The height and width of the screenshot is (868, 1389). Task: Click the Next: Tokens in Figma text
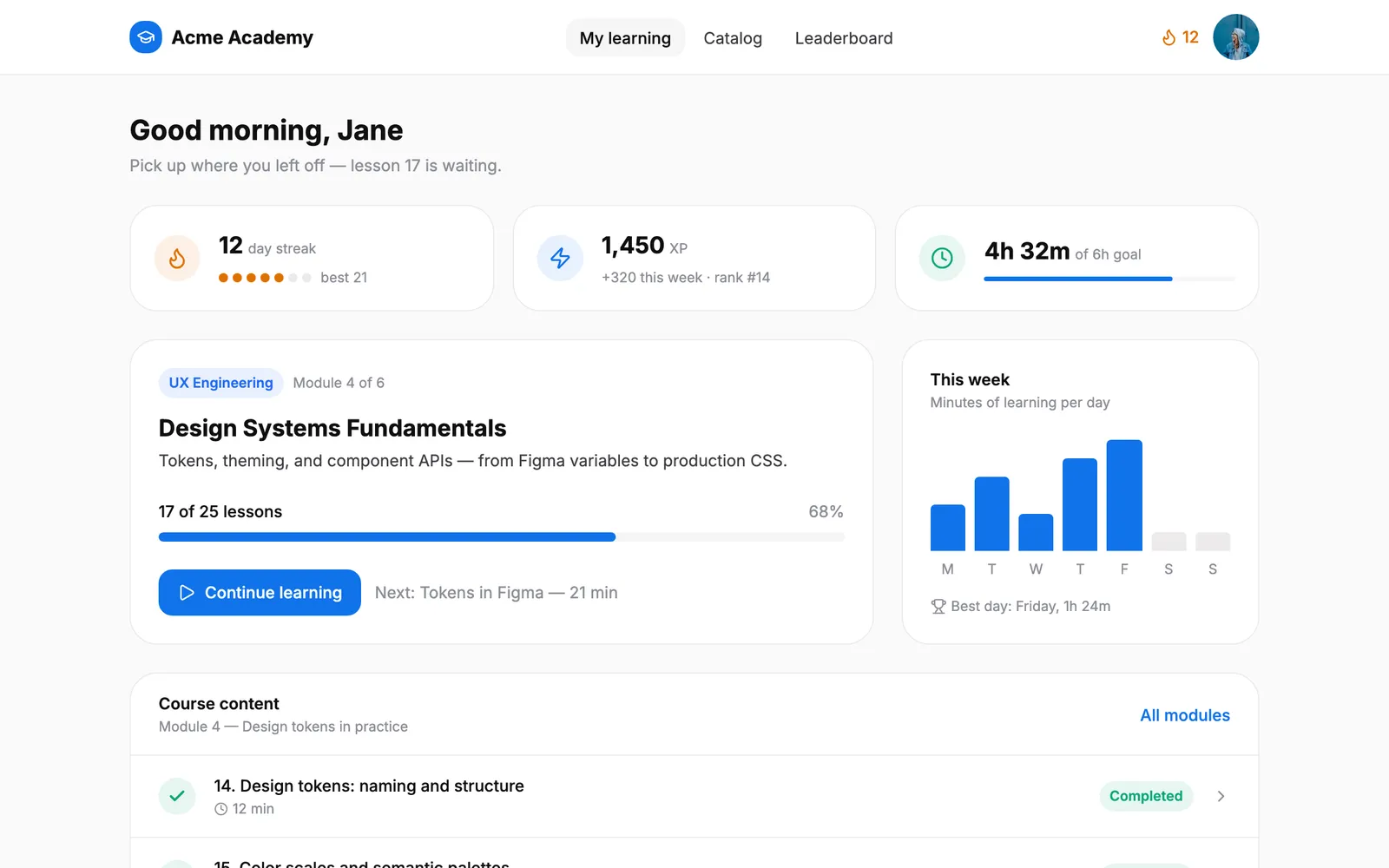point(496,593)
